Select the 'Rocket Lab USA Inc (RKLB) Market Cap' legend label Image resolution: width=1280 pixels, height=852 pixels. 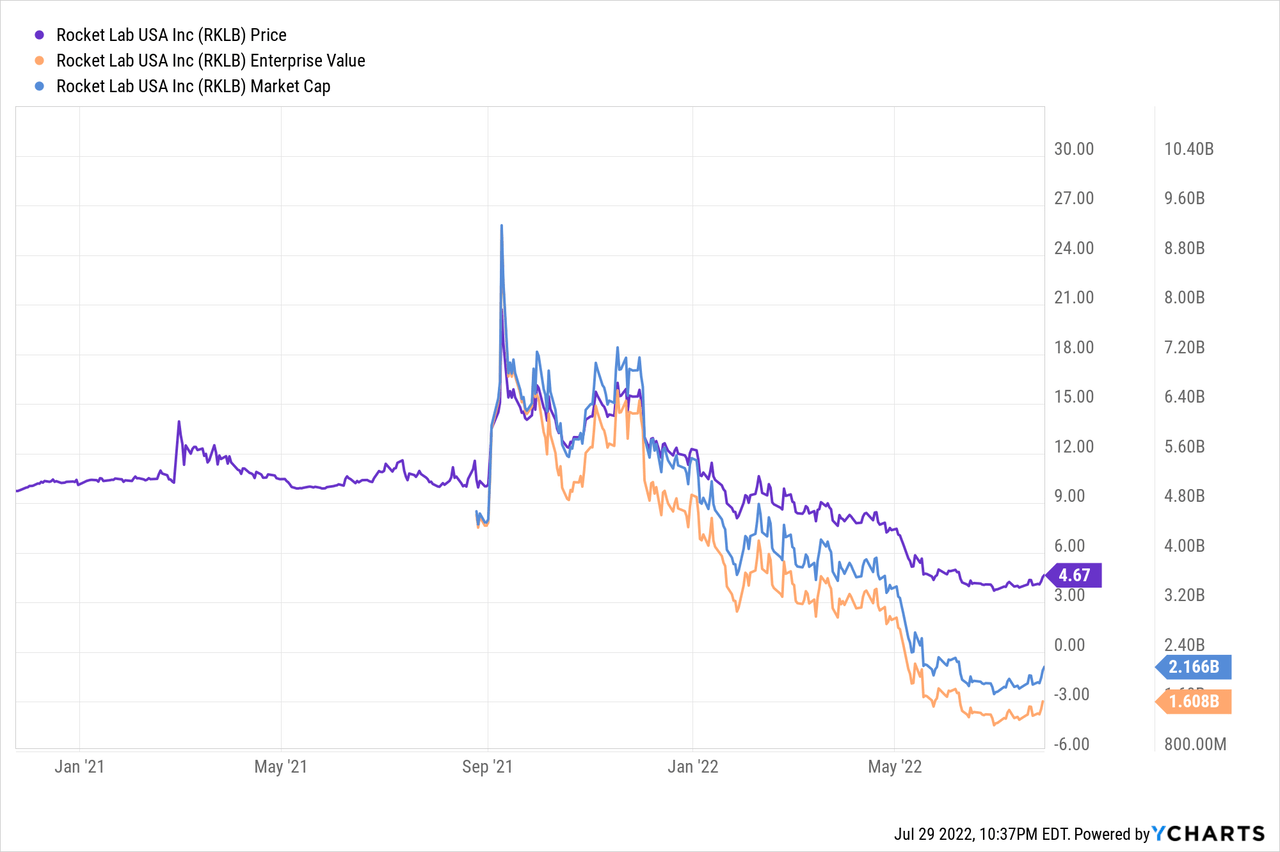pos(193,87)
